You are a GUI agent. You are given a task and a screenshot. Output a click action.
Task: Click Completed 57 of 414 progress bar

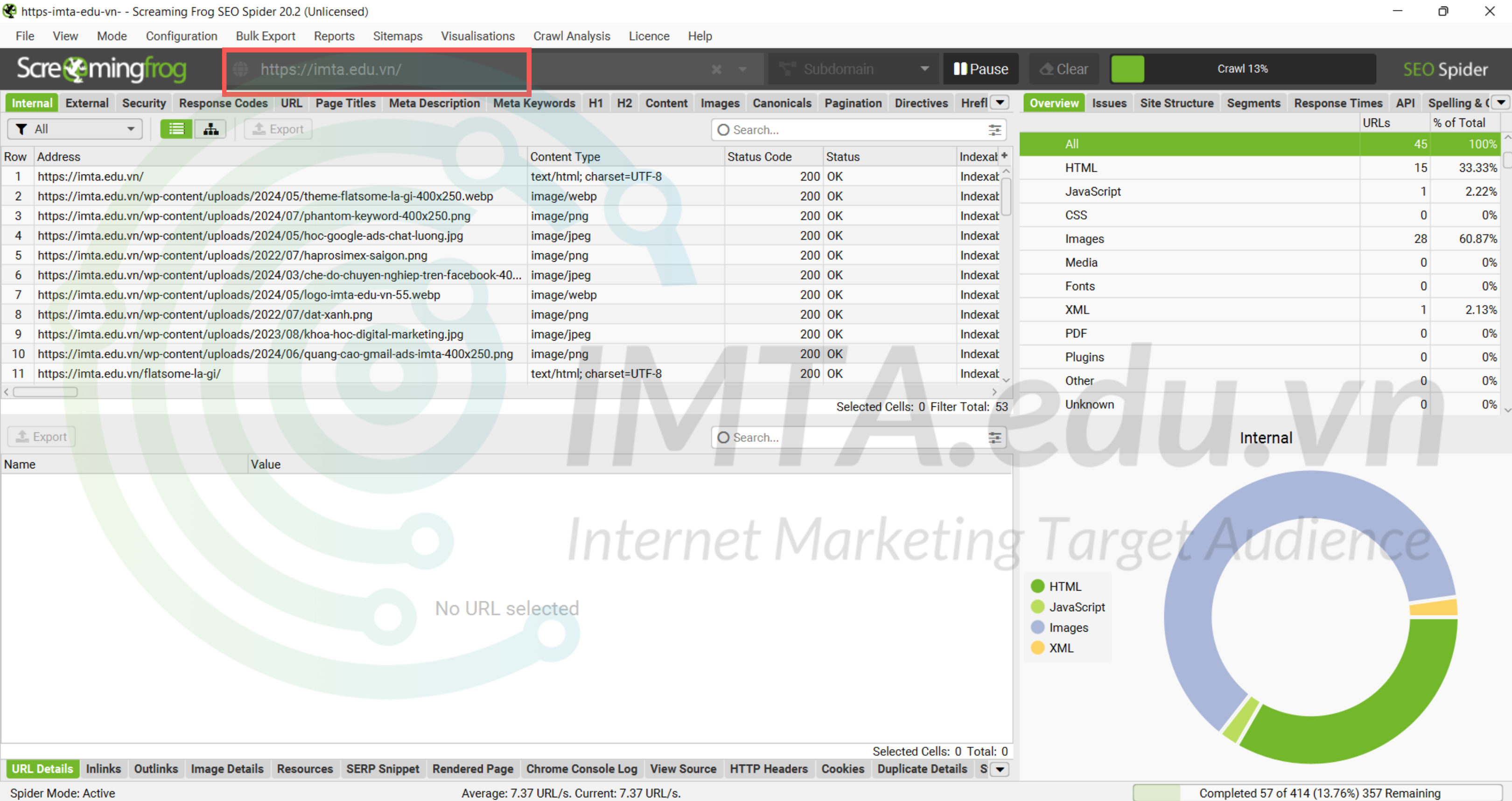[1318, 793]
